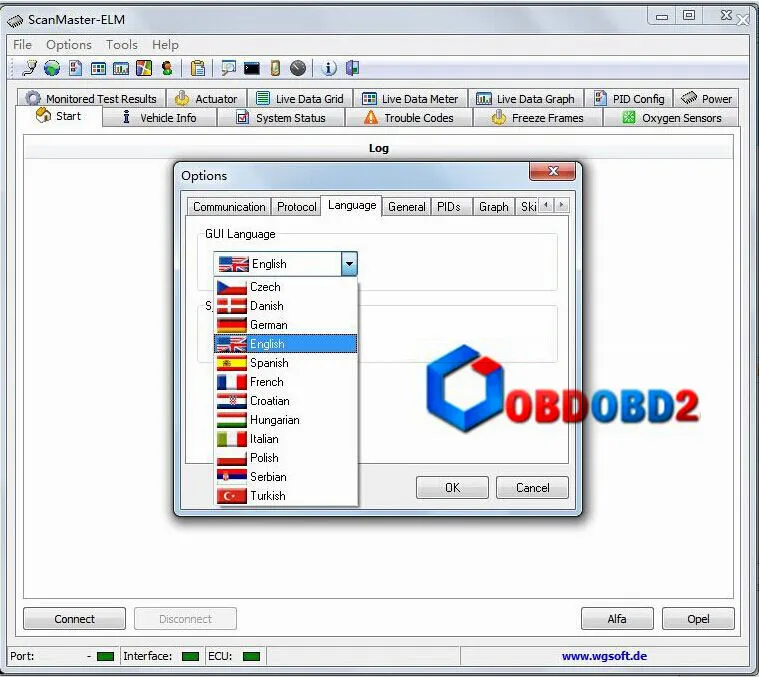This screenshot has height=677, width=759.
Task: Open the Live Data Grid tab
Action: pos(300,99)
